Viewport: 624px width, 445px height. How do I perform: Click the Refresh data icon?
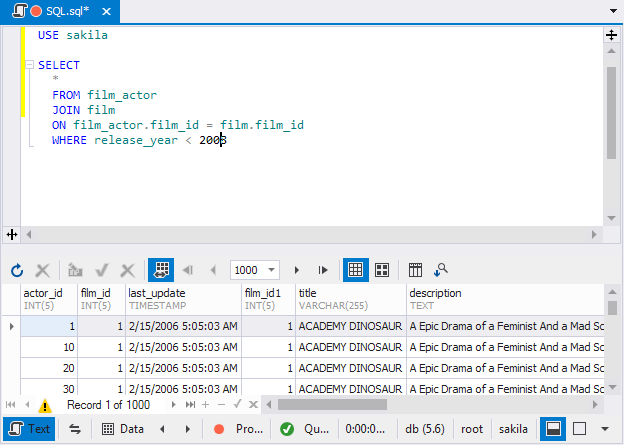pyautogui.click(x=17, y=271)
